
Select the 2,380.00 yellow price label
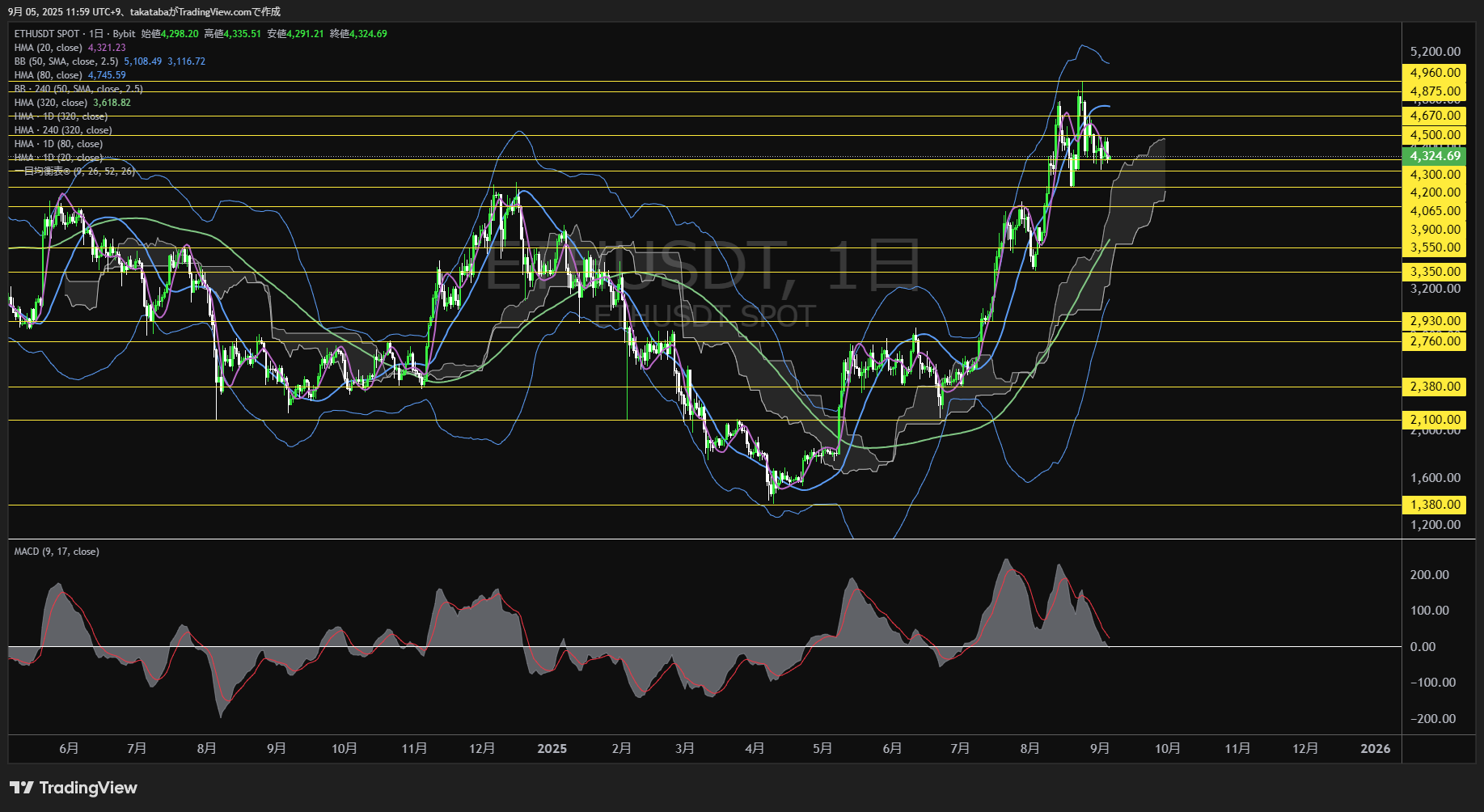(x=1435, y=387)
